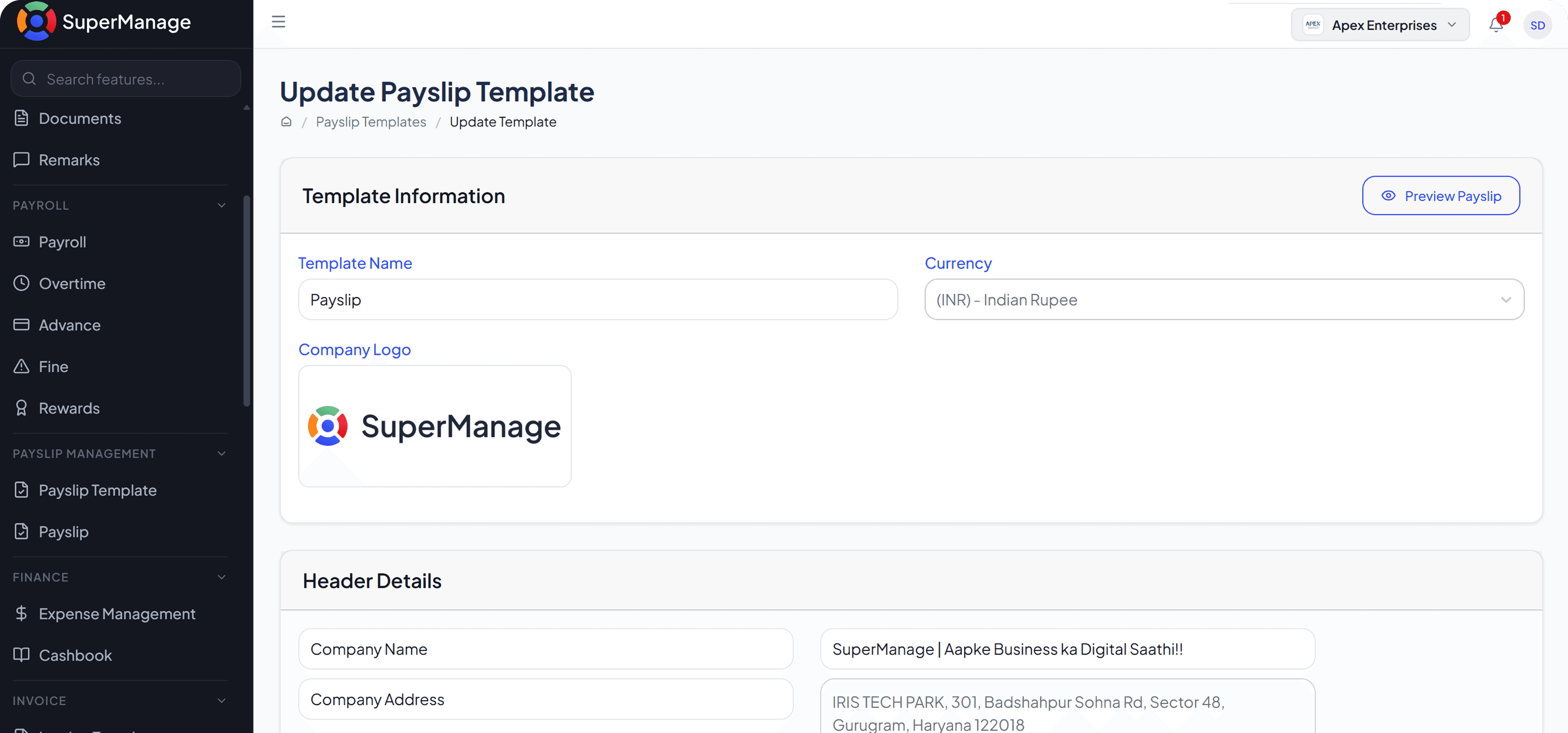The image size is (1568, 733).
Task: Click the Advance card icon
Action: 21,324
